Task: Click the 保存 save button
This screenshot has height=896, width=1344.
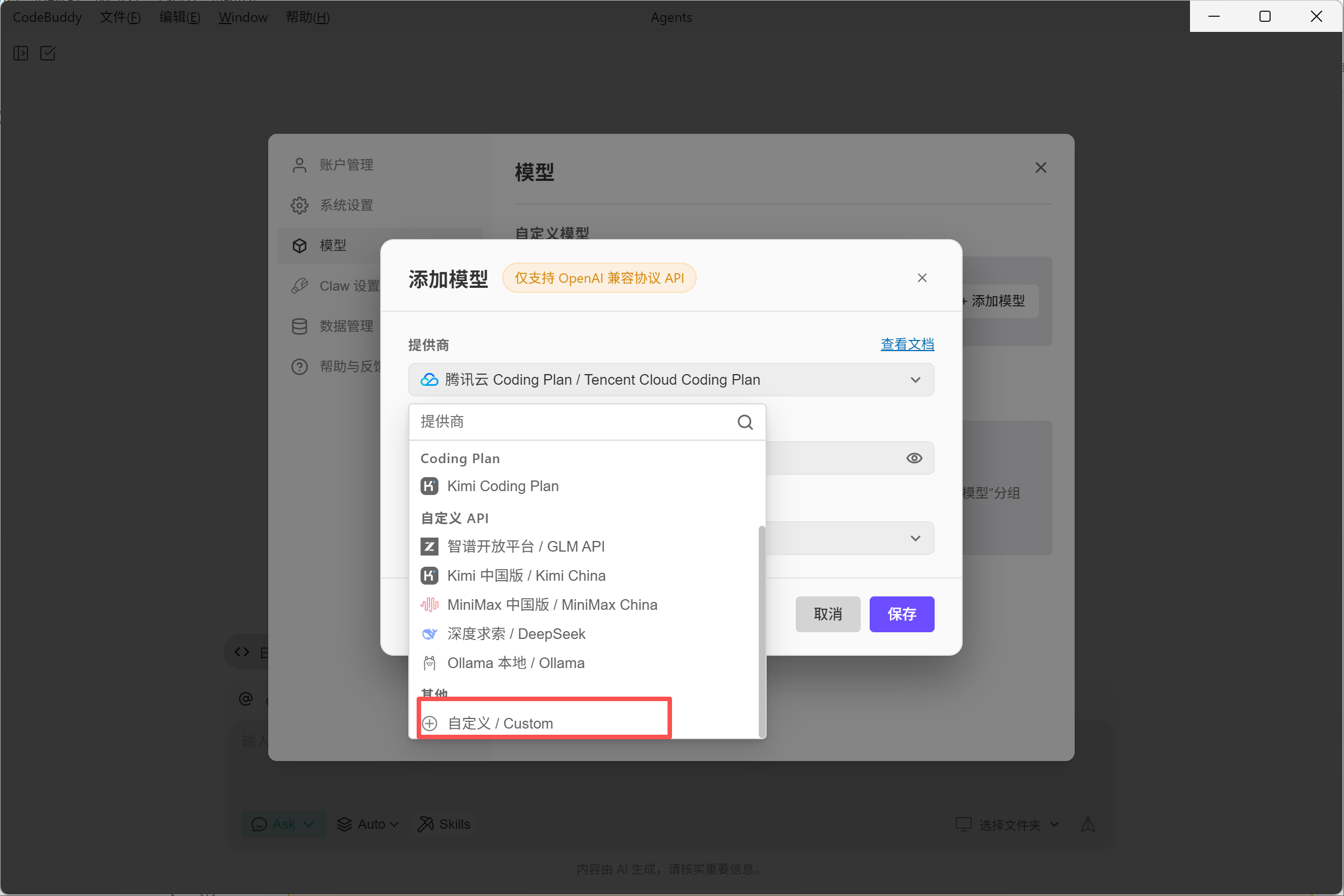Action: [902, 615]
